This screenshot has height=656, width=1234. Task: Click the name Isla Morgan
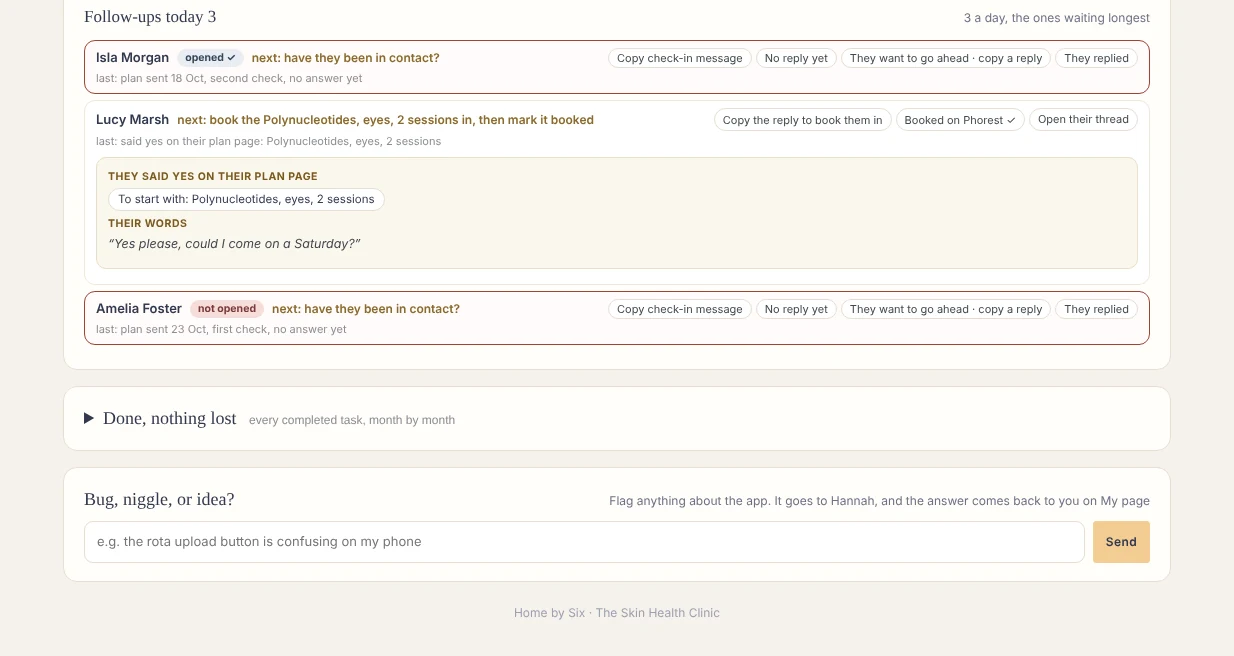pos(132,58)
